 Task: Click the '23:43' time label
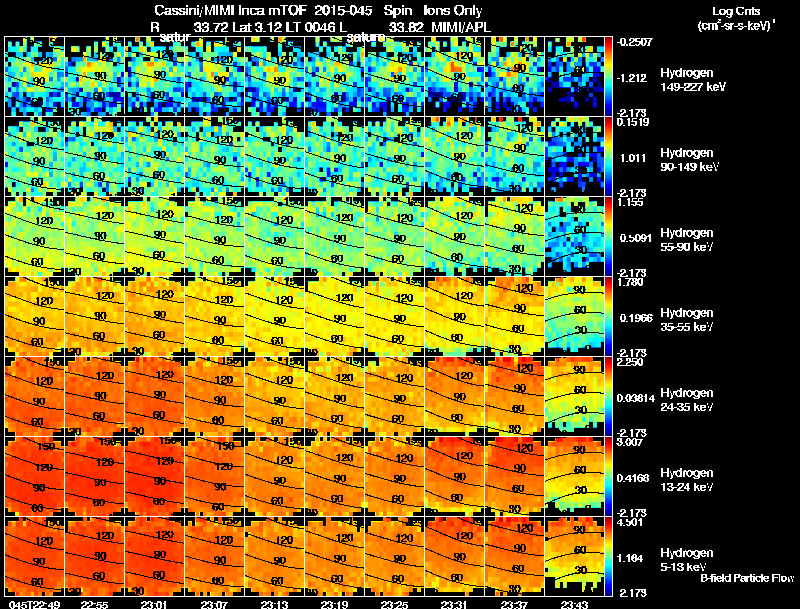(x=574, y=604)
